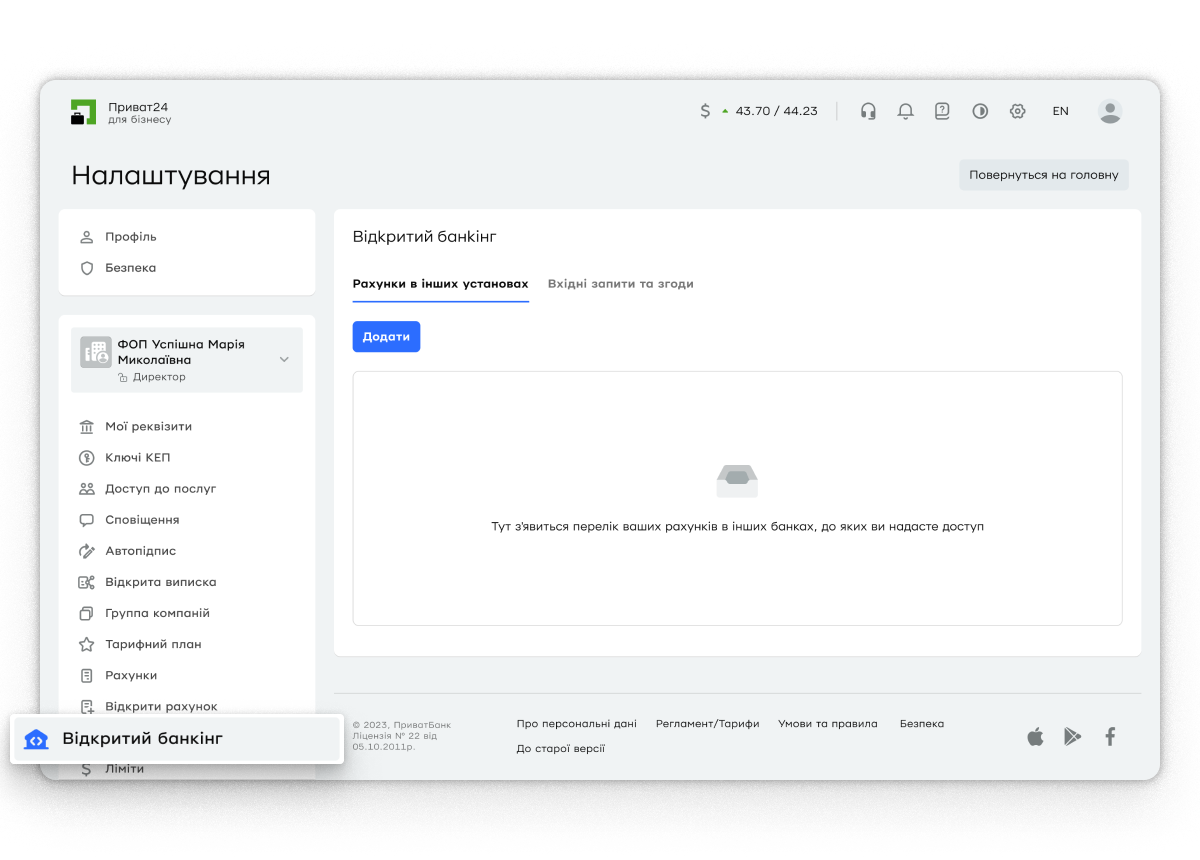
Task: Open Рахунки in sidebar
Action: point(131,675)
